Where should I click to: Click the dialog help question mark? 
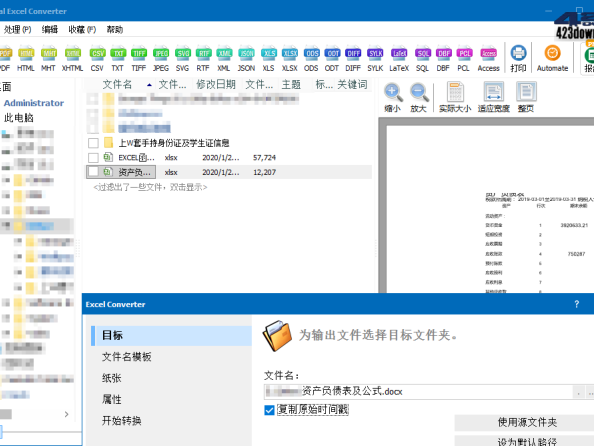tap(577, 304)
